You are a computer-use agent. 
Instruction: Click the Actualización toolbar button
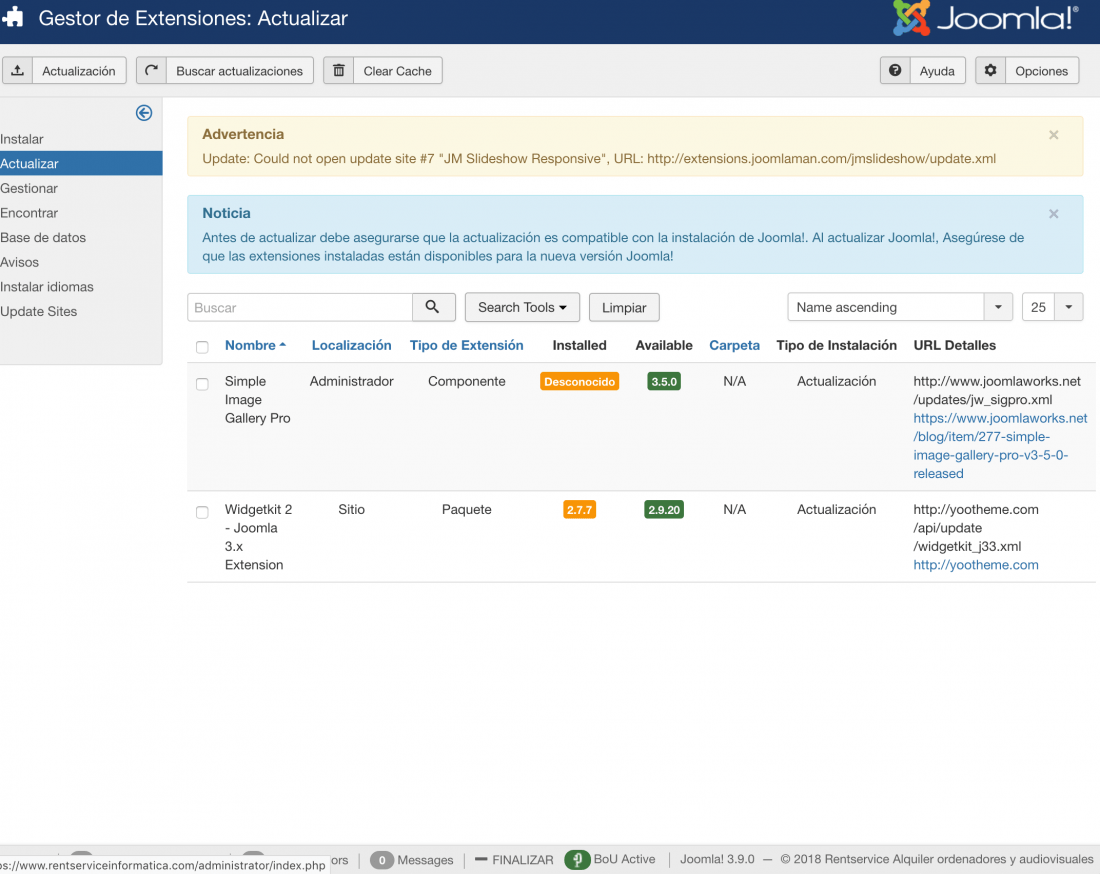tap(65, 71)
